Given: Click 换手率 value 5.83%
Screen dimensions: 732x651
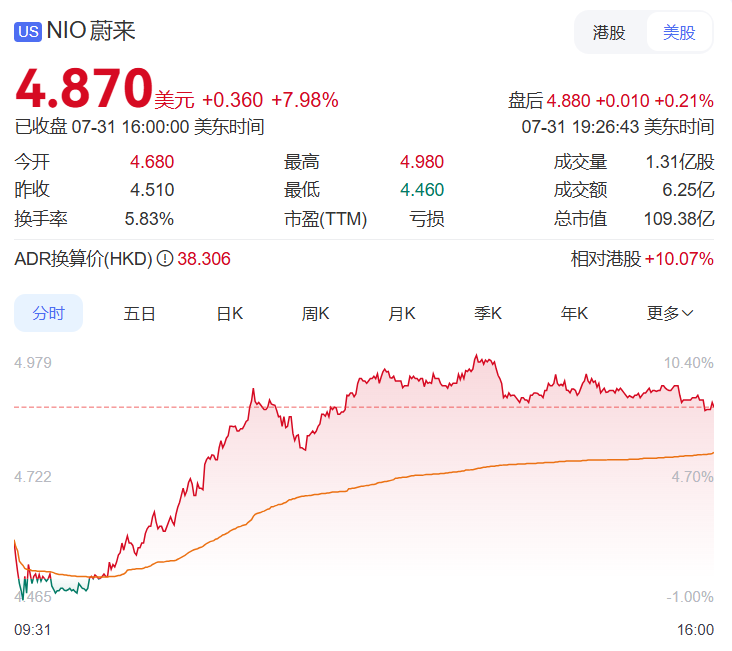Looking at the screenshot, I should 149,219.
